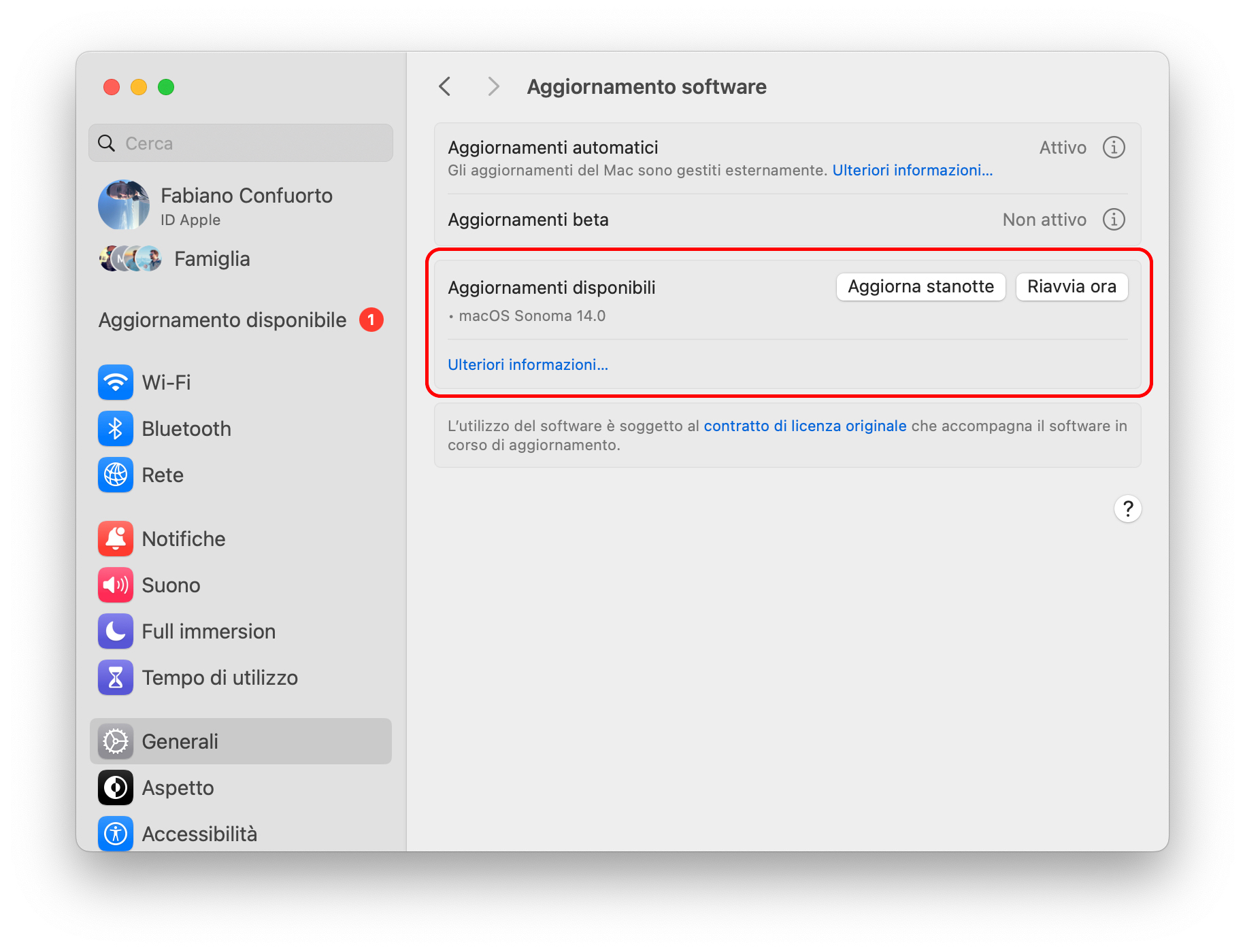
Task: Select the Bluetooth label in the sidebar
Action: tap(186, 428)
